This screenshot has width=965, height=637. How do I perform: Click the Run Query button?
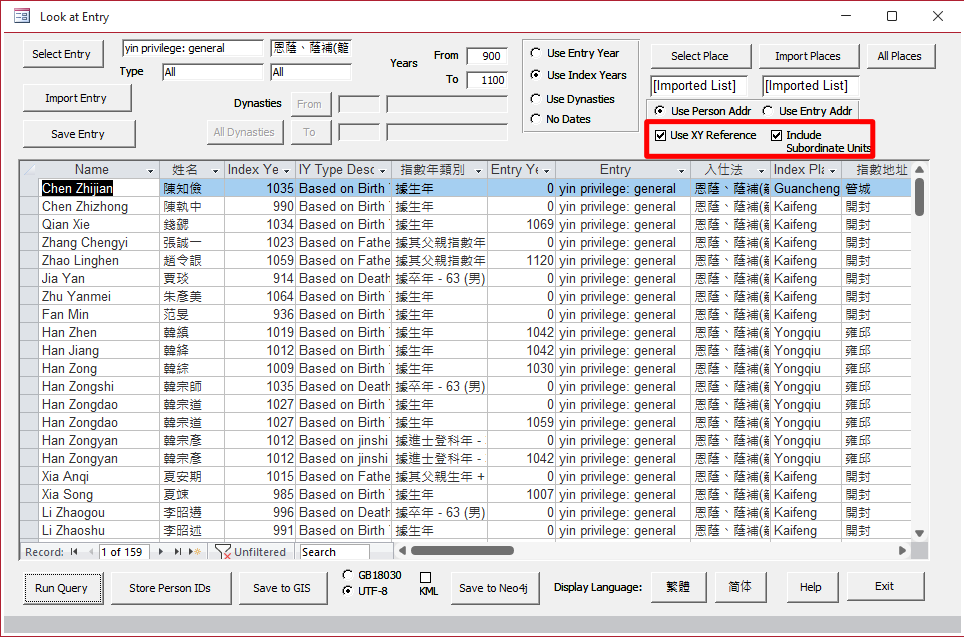(x=62, y=588)
